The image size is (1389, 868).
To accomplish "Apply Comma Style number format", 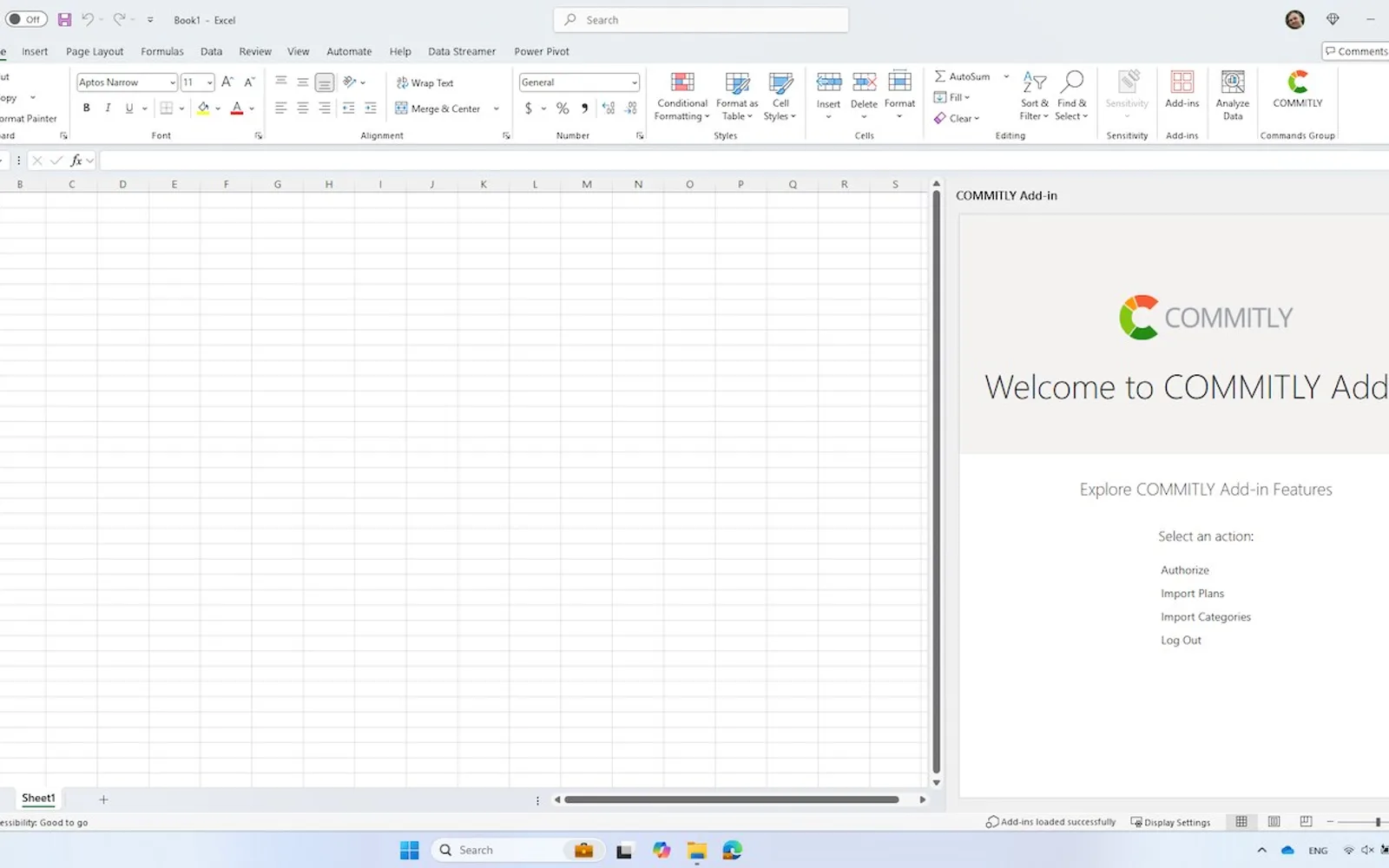I will coord(584,108).
